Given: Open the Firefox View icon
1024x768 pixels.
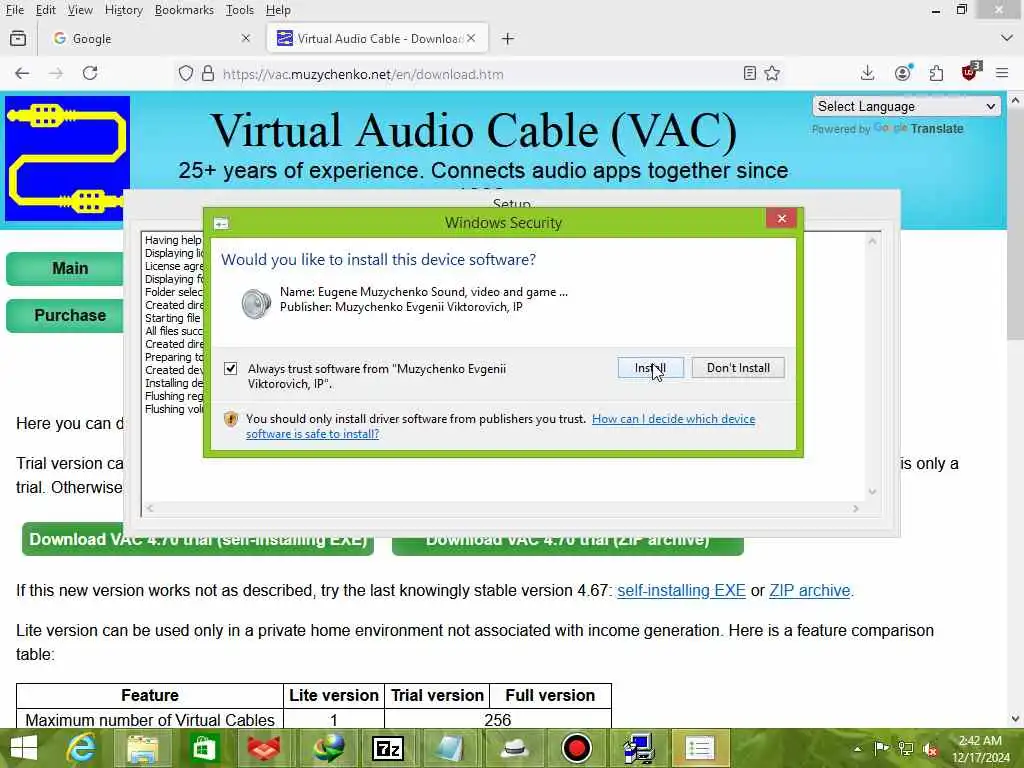Looking at the screenshot, I should point(18,39).
